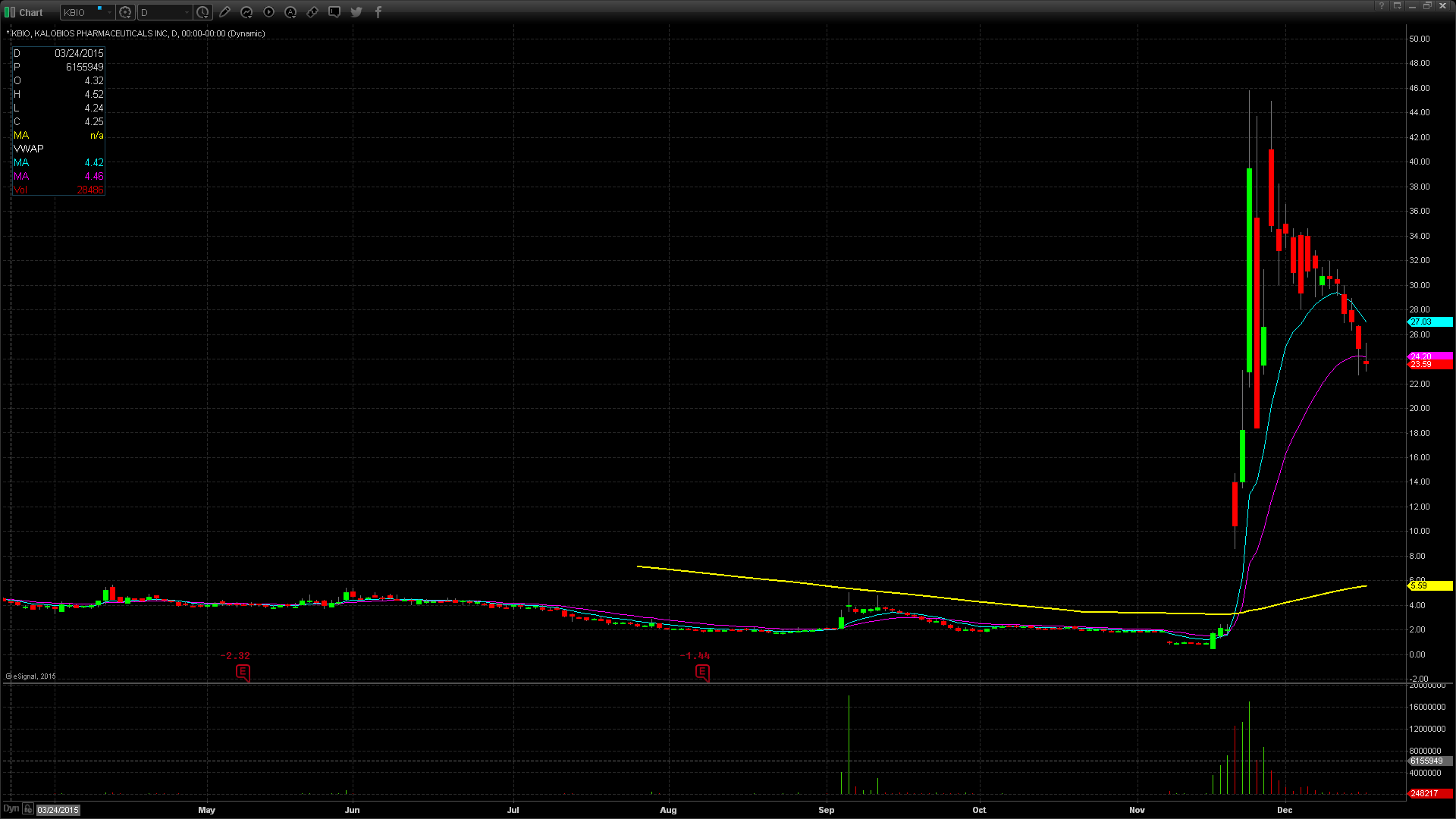Screen dimensions: 1456x819
Task: Click the VWAP row in data box
Action: (58, 149)
